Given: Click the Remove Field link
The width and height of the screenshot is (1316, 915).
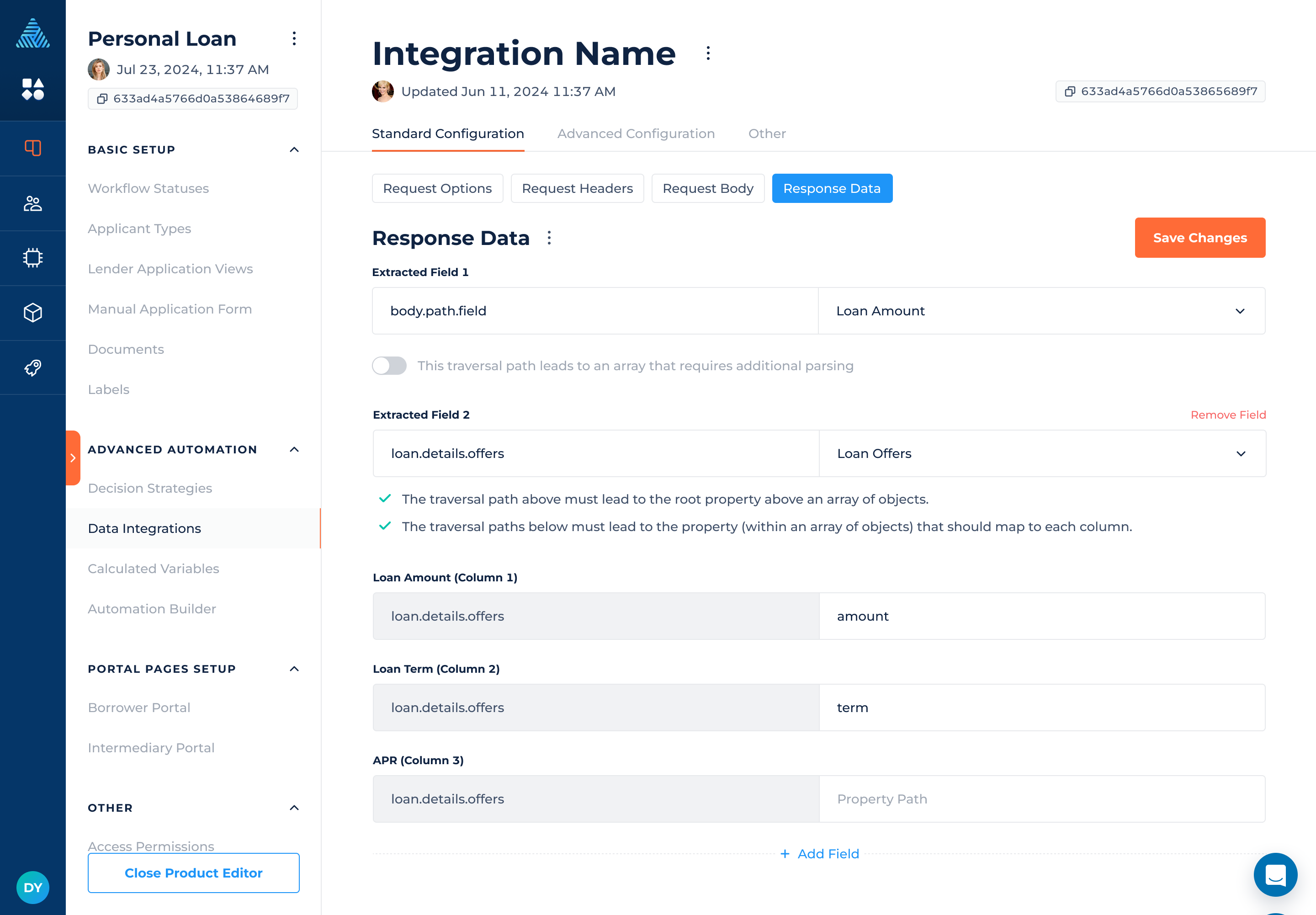Looking at the screenshot, I should click(x=1228, y=415).
